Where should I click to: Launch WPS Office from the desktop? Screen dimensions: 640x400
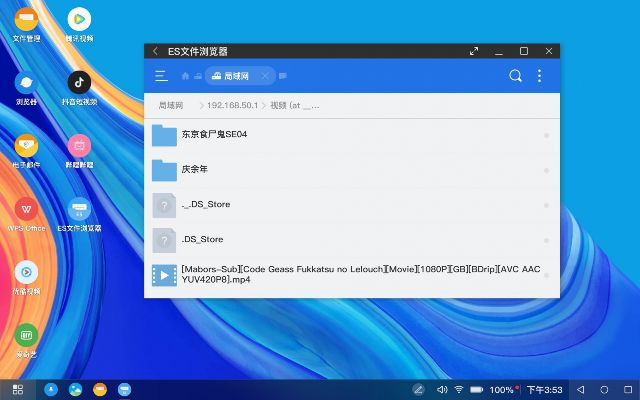pos(27,211)
